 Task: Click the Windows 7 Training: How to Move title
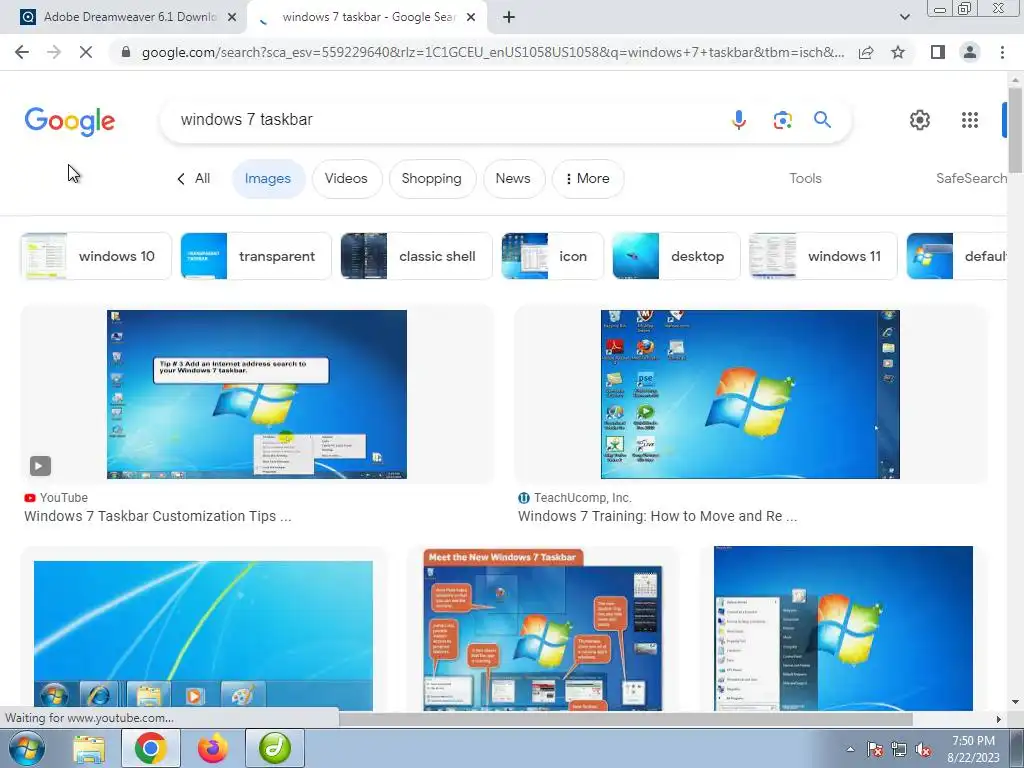657,516
